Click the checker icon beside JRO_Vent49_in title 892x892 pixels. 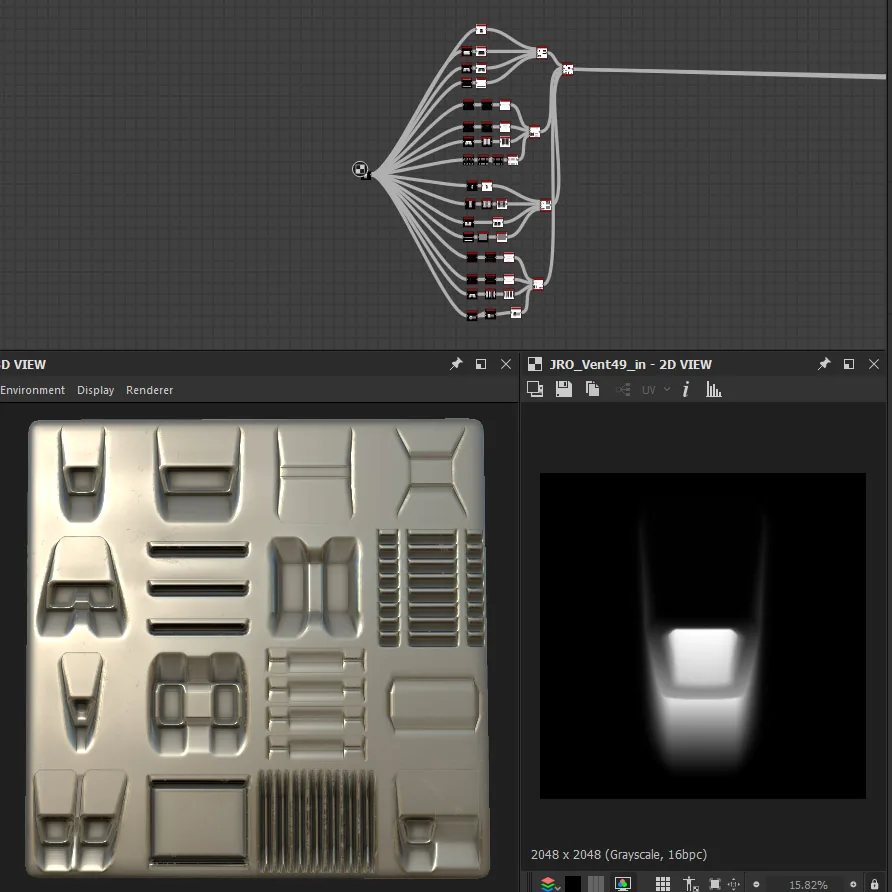click(x=535, y=364)
